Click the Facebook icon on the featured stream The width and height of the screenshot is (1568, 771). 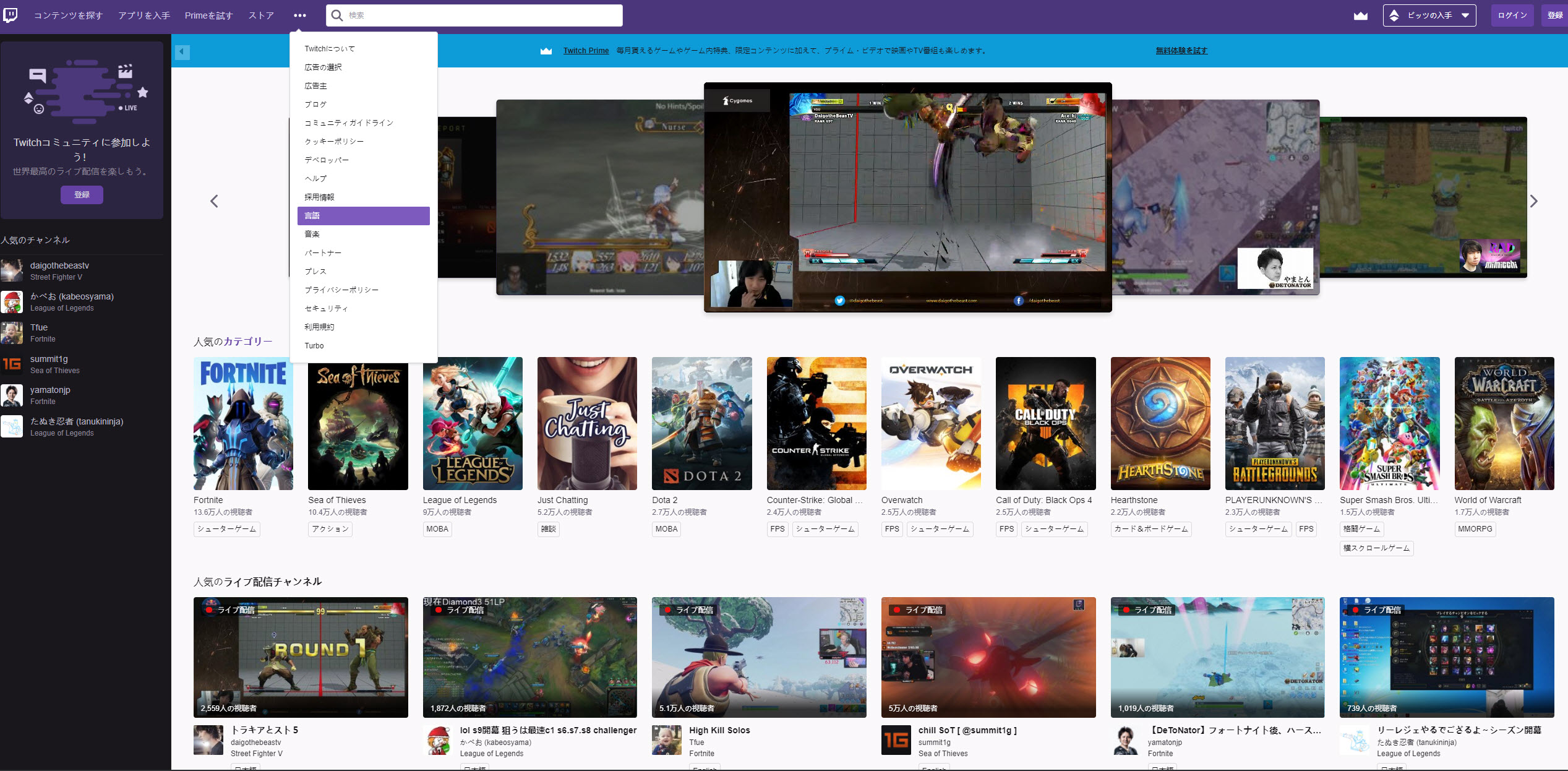(1019, 301)
